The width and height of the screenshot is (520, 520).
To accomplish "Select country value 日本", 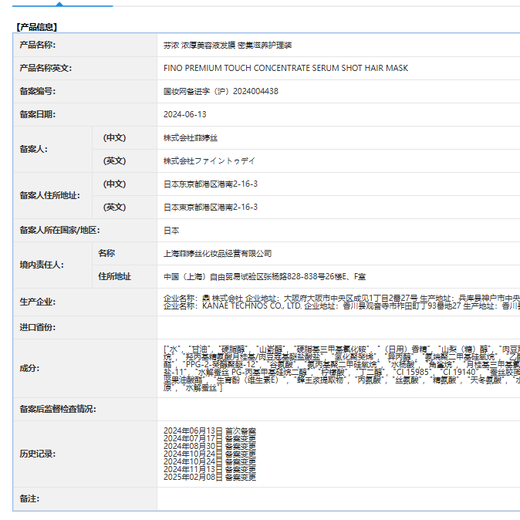I will (171, 231).
